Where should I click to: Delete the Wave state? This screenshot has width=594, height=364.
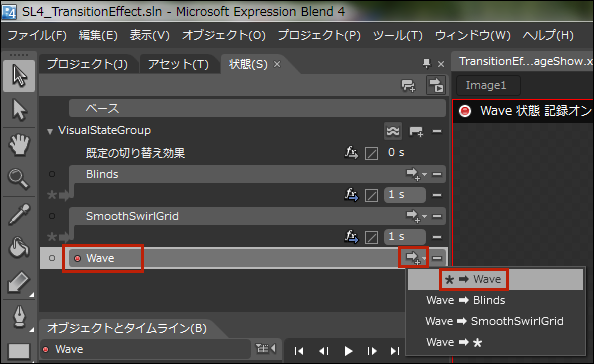[437, 258]
